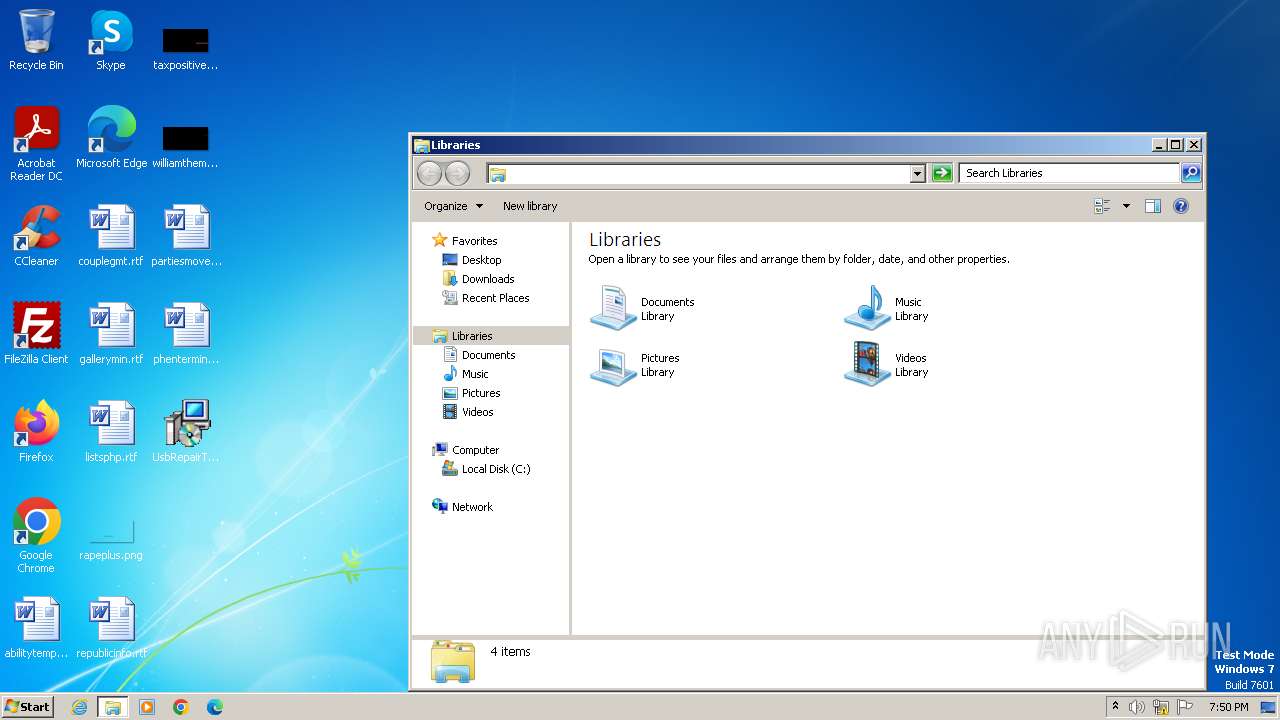Click the New library button
Viewport: 1280px width, 720px height.
(x=530, y=206)
